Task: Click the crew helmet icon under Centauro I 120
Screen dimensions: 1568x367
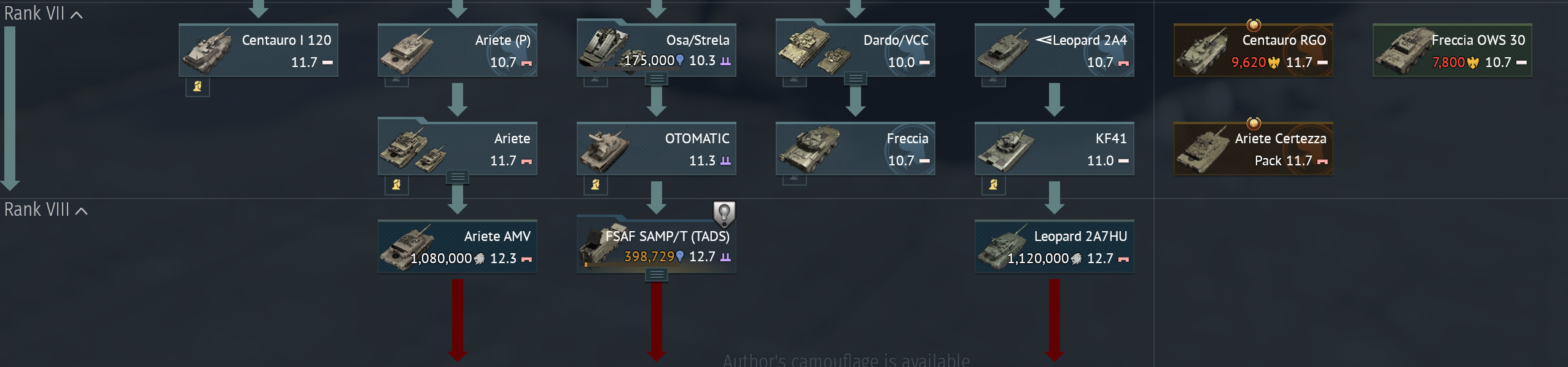Action: (197, 87)
